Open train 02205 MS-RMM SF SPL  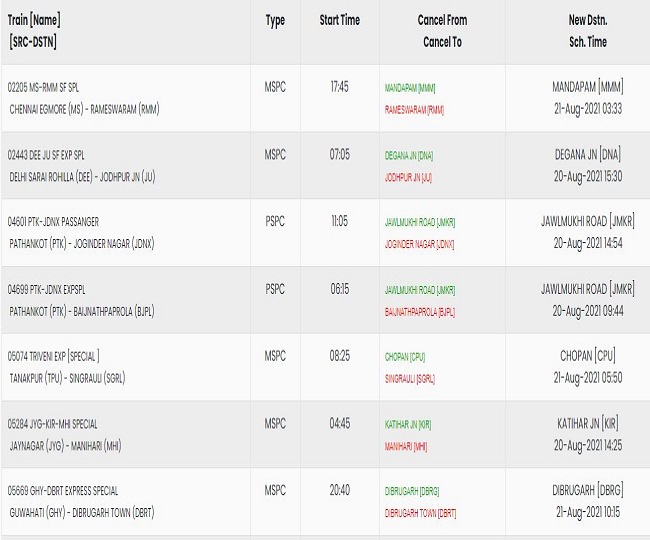(x=43, y=87)
